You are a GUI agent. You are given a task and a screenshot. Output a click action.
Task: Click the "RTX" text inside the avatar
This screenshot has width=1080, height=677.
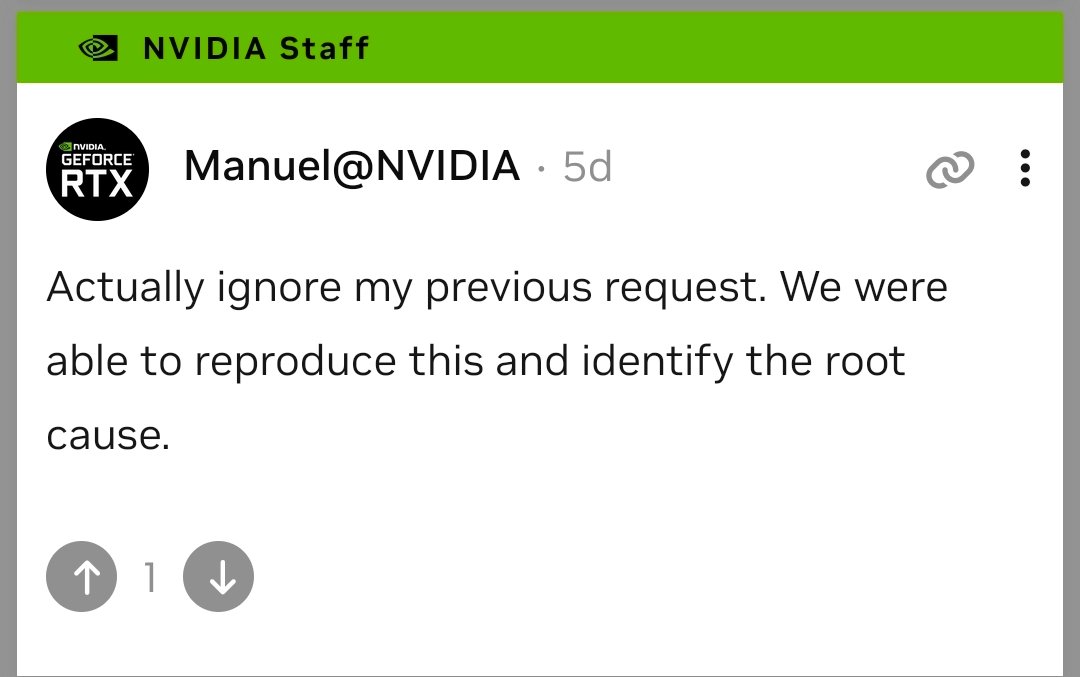coord(97,183)
